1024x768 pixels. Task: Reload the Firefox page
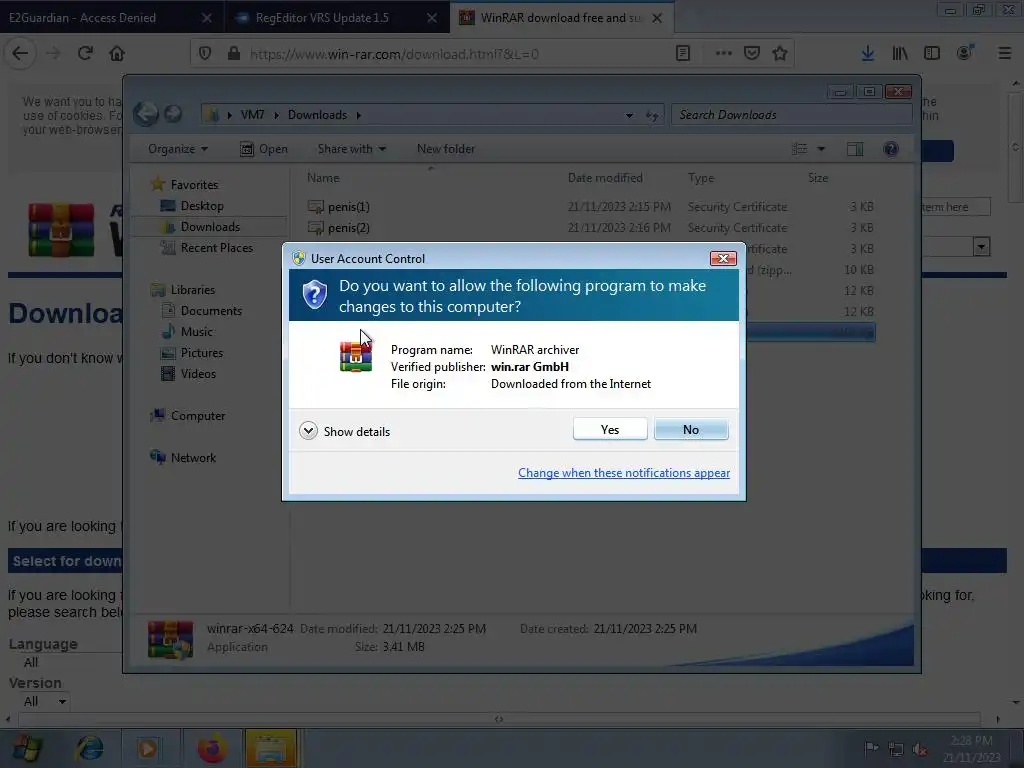[85, 54]
